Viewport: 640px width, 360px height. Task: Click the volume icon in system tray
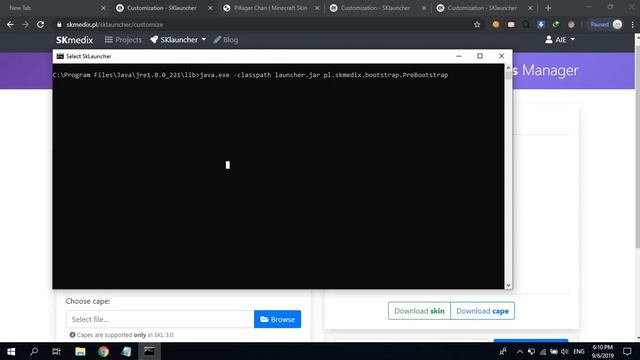tap(565, 351)
